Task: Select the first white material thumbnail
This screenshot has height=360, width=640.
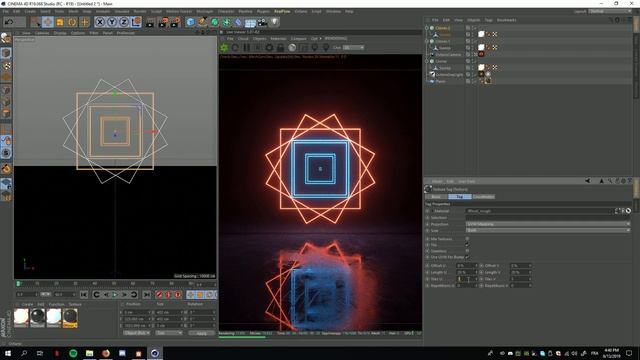Action: point(21,318)
